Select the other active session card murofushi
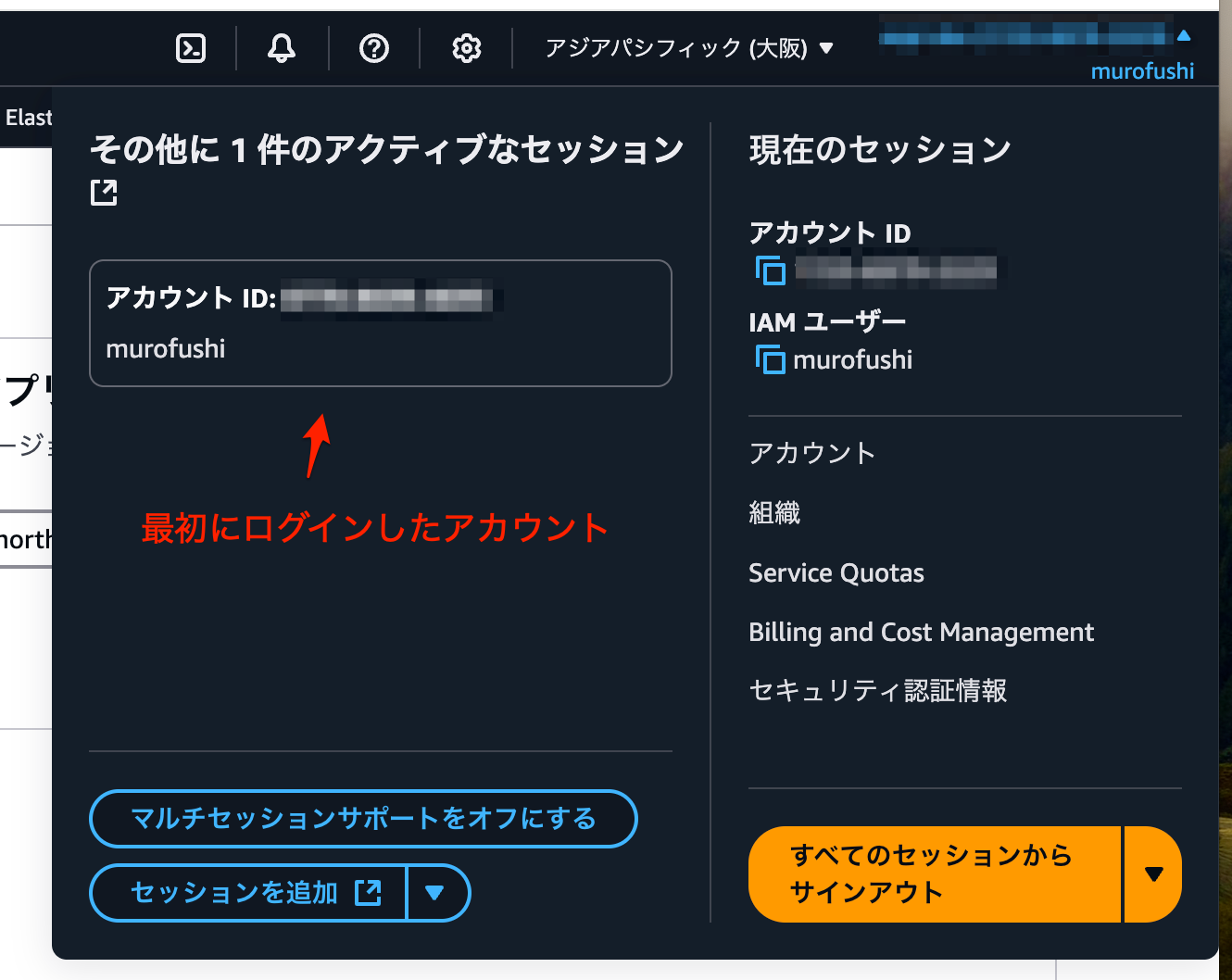 coord(381,323)
